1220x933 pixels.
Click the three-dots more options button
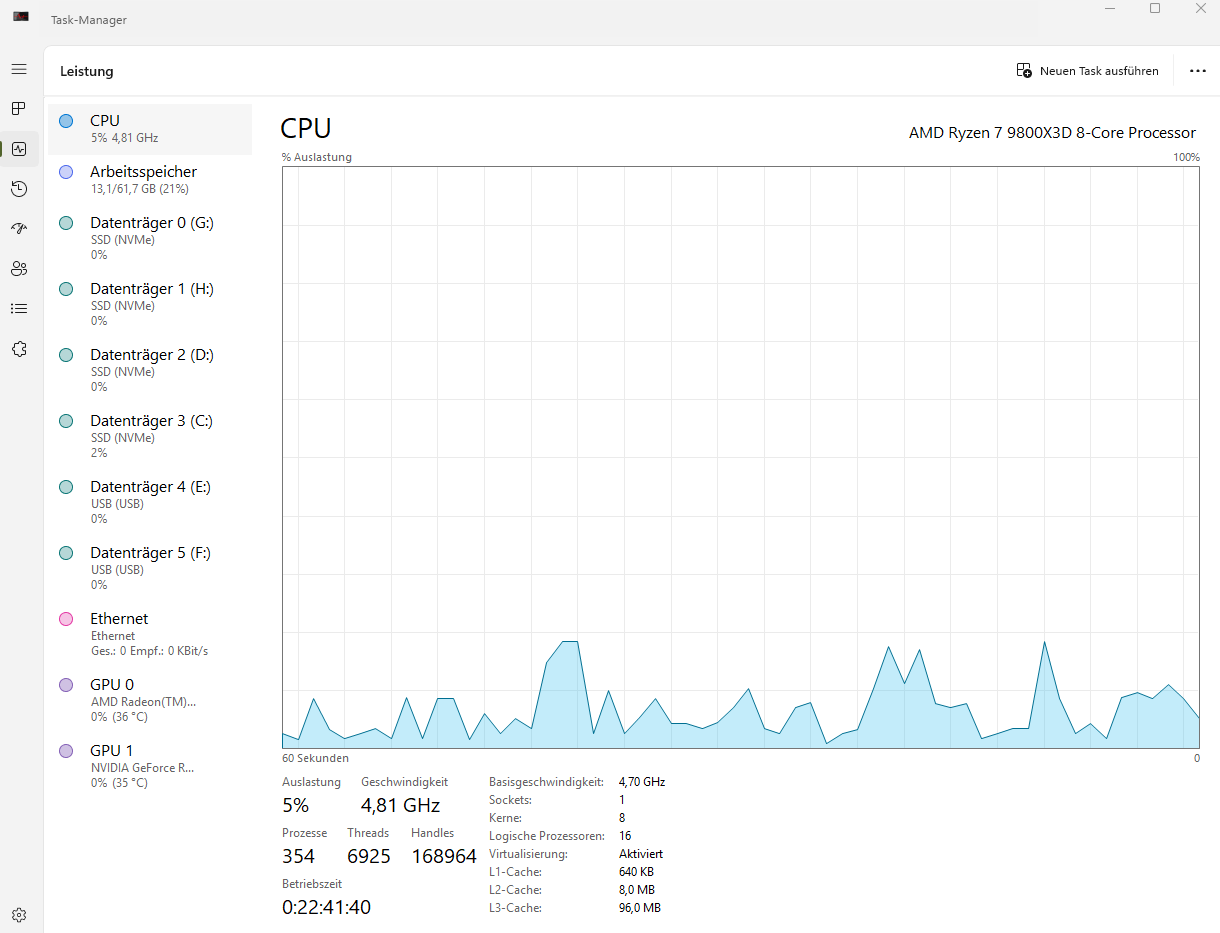tap(1198, 71)
